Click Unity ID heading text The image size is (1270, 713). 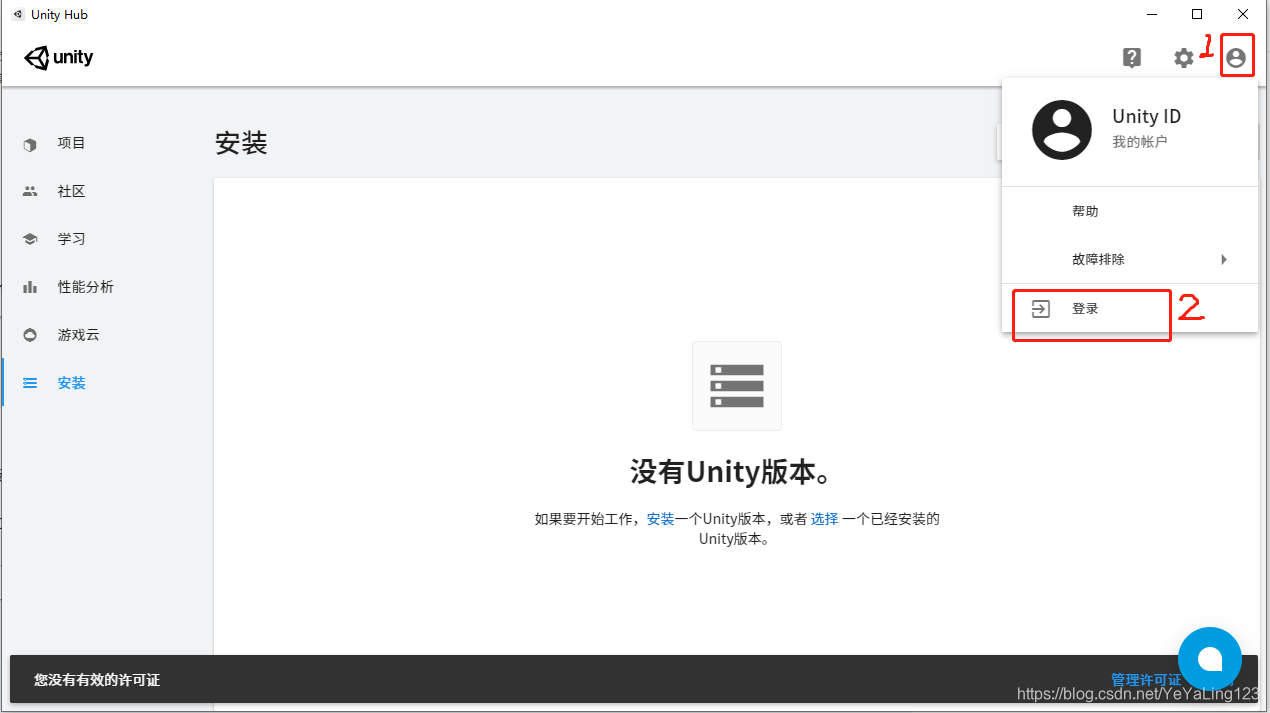tap(1146, 116)
